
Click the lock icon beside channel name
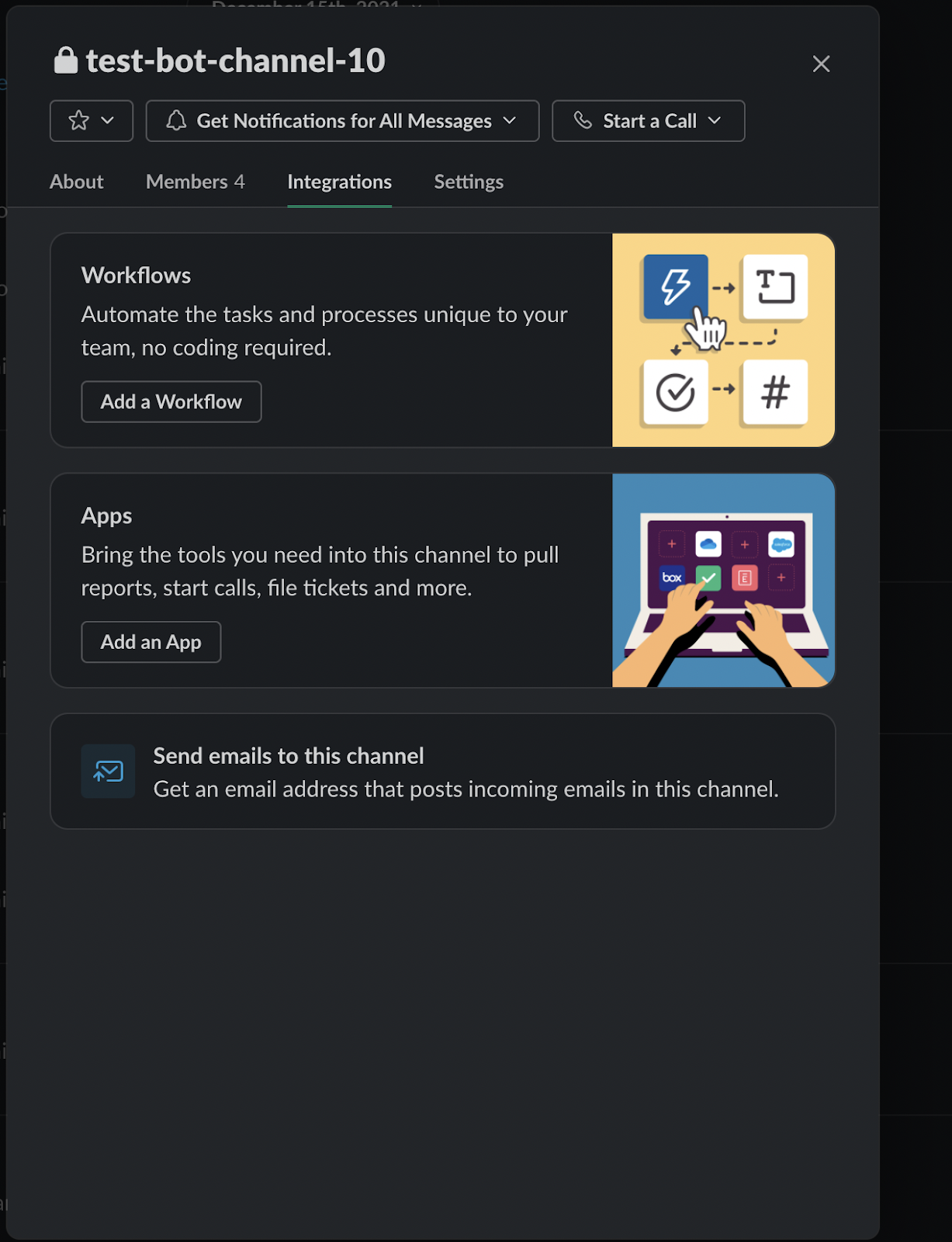[x=66, y=61]
